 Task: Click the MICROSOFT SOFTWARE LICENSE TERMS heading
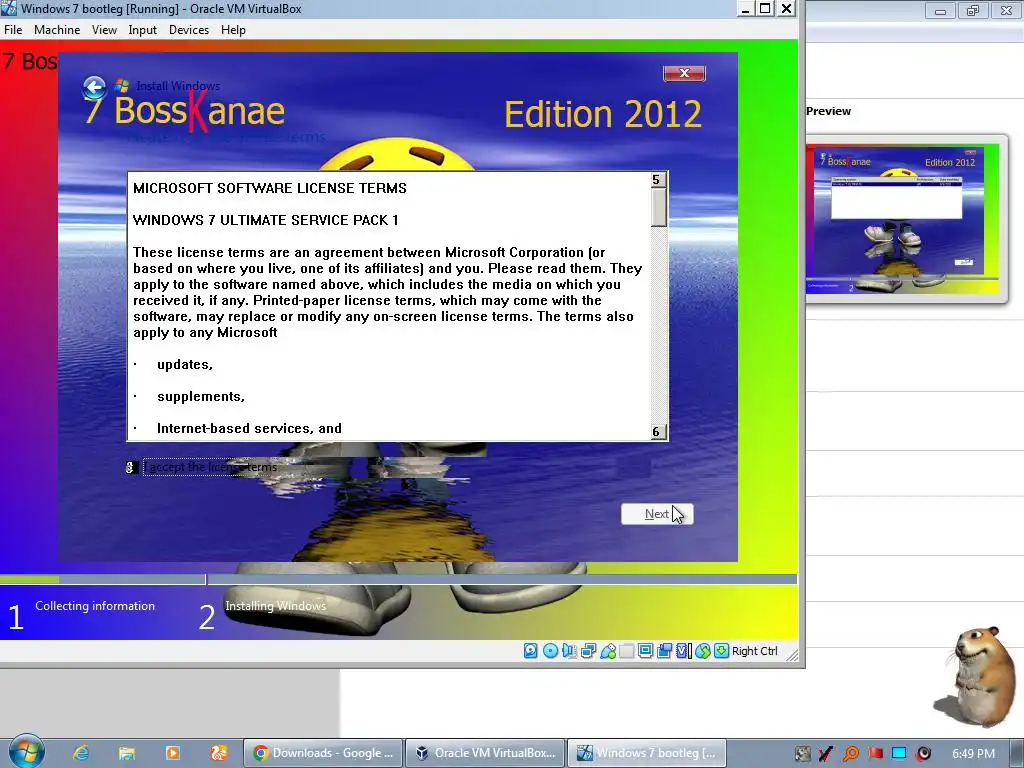[x=270, y=188]
